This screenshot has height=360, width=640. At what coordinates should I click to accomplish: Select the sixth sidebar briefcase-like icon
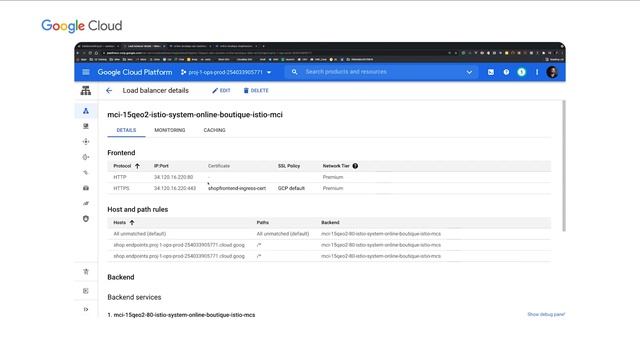(x=86, y=188)
